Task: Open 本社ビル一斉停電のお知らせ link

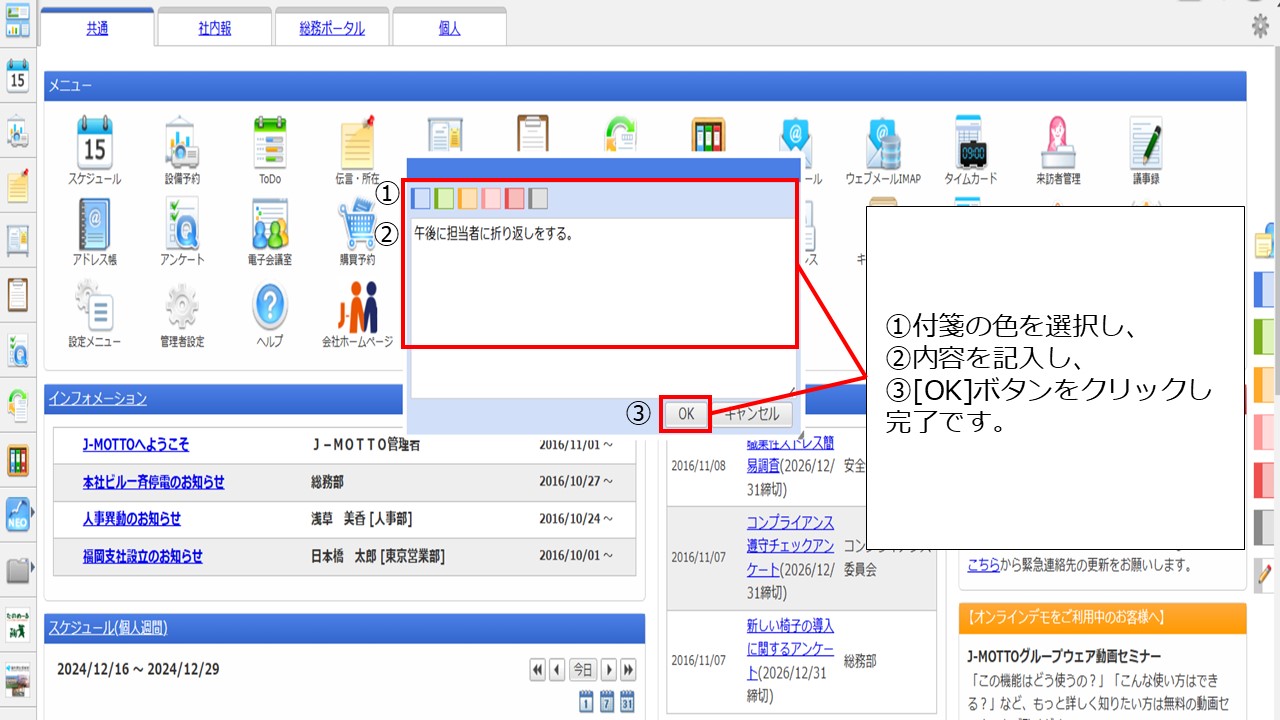Action: click(x=153, y=482)
